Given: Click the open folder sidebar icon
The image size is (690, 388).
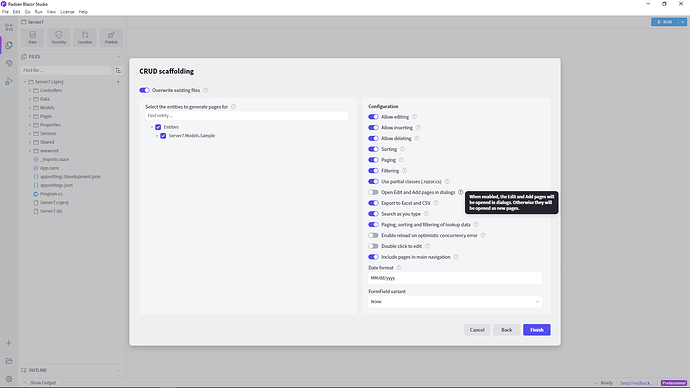Looking at the screenshot, I should point(9,361).
